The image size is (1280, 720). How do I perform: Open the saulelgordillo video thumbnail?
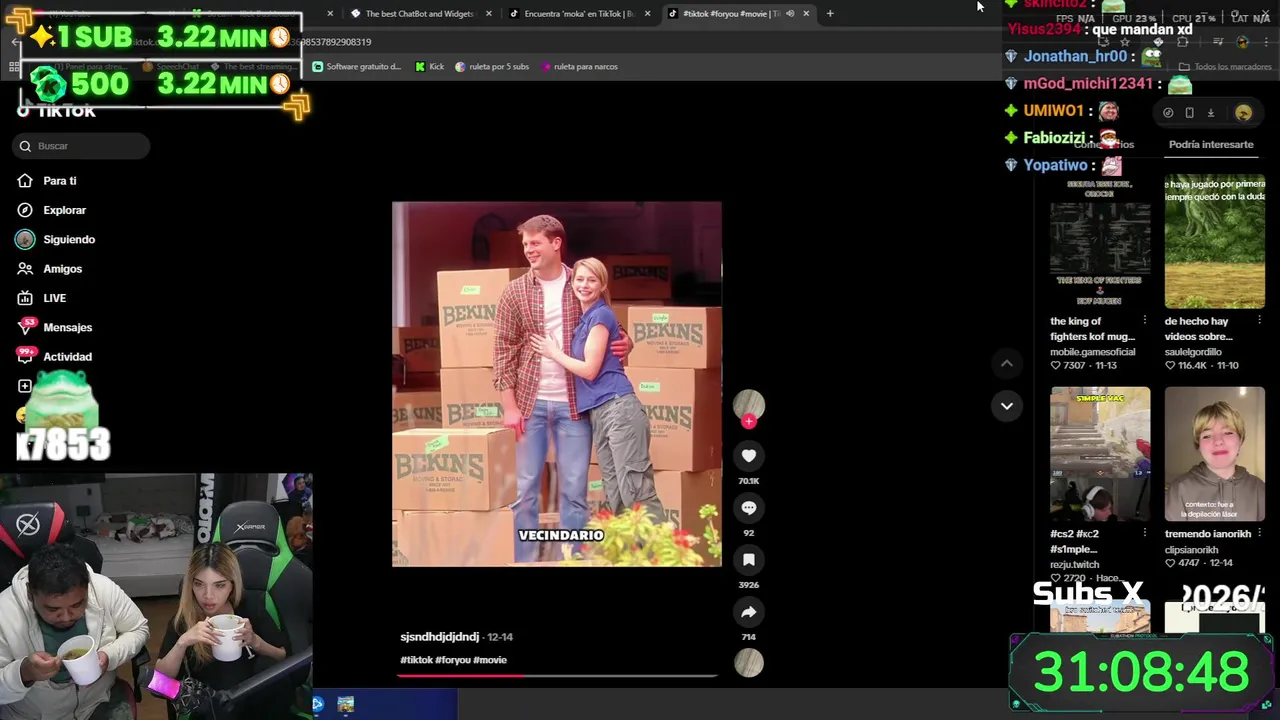point(1214,242)
